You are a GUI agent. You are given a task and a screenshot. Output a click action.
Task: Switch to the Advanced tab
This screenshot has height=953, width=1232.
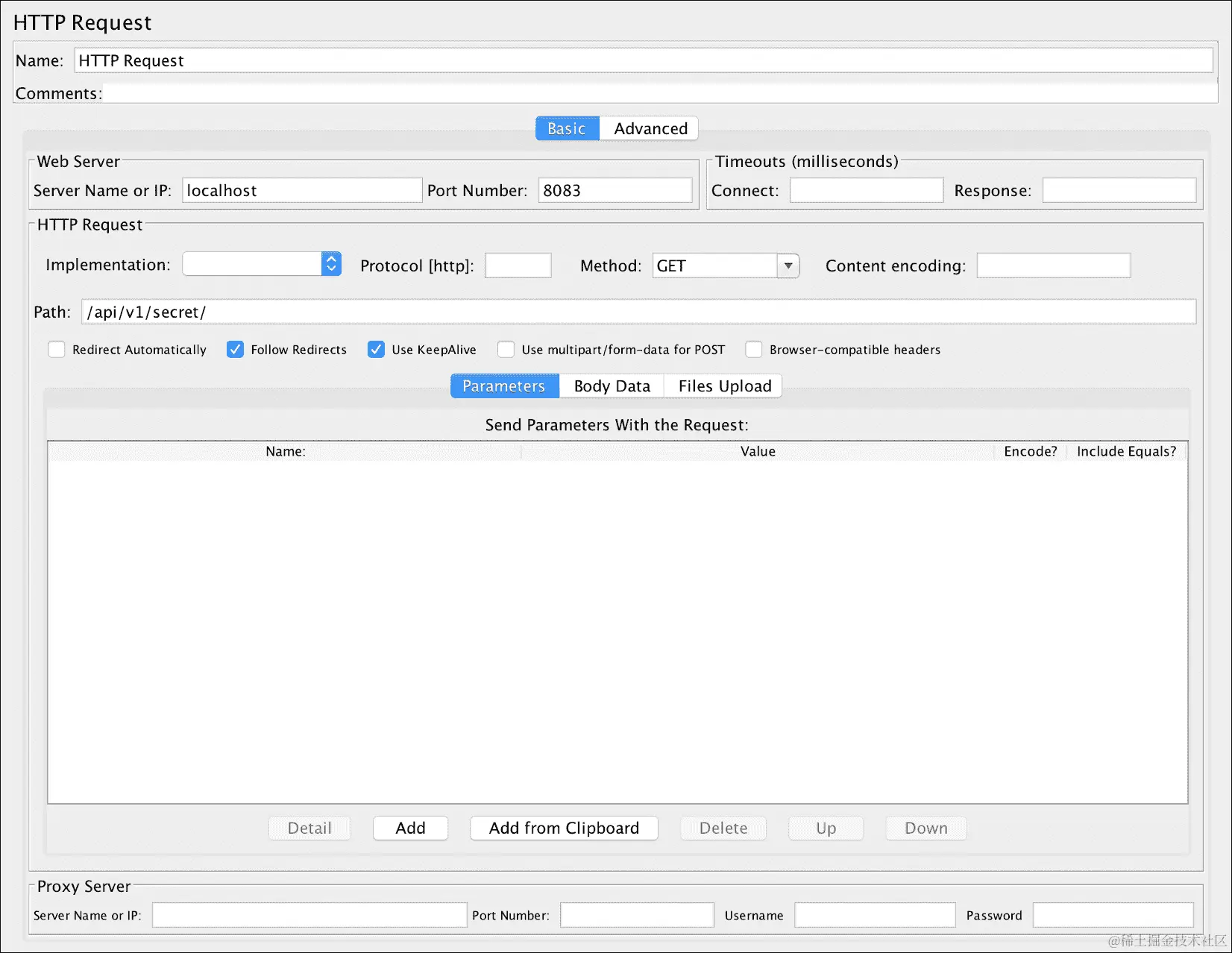click(650, 128)
